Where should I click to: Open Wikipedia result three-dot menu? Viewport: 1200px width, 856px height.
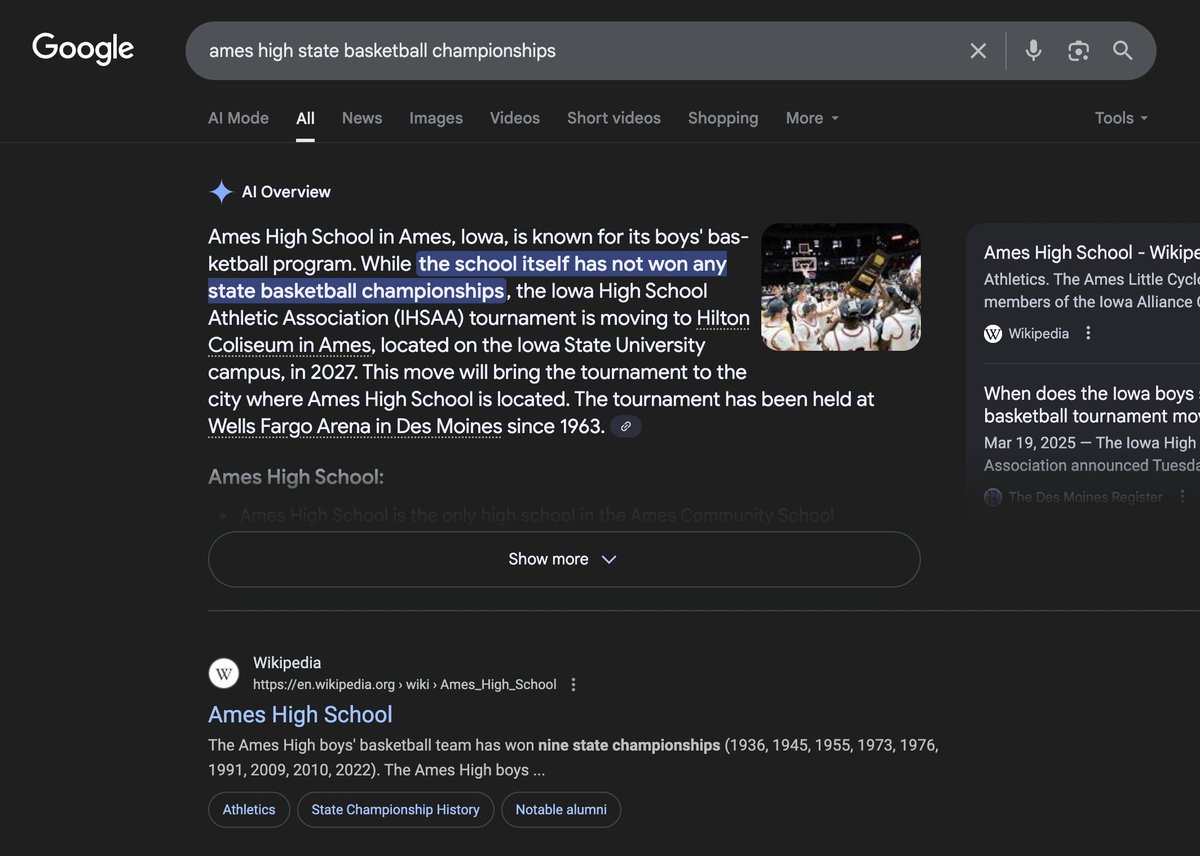pyautogui.click(x=573, y=685)
